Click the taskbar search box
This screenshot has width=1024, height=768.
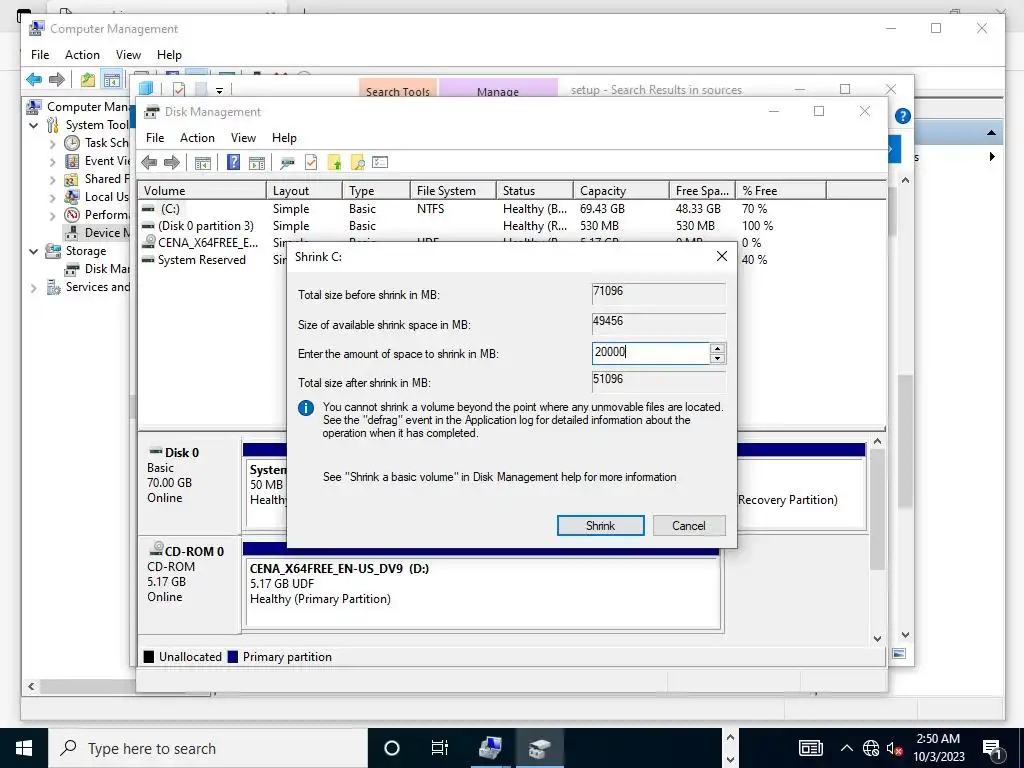coord(208,748)
